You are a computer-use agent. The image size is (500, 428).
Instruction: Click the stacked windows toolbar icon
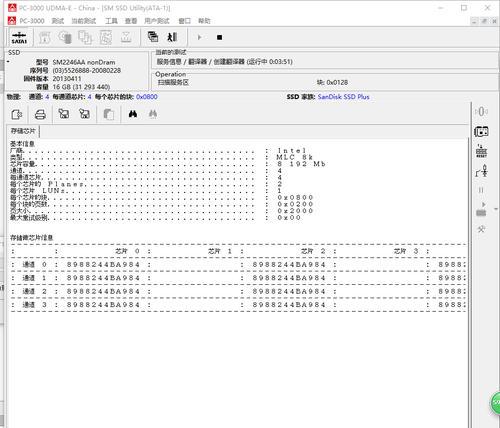coord(153,37)
